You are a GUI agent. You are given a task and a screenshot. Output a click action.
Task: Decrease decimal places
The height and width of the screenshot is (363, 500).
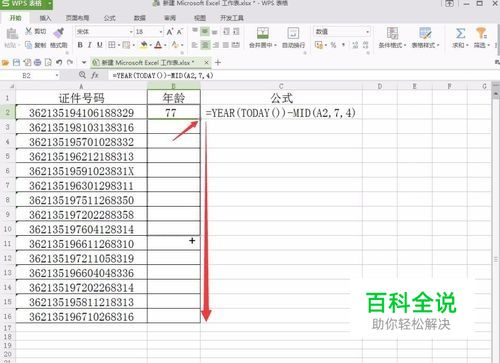pos(366,45)
